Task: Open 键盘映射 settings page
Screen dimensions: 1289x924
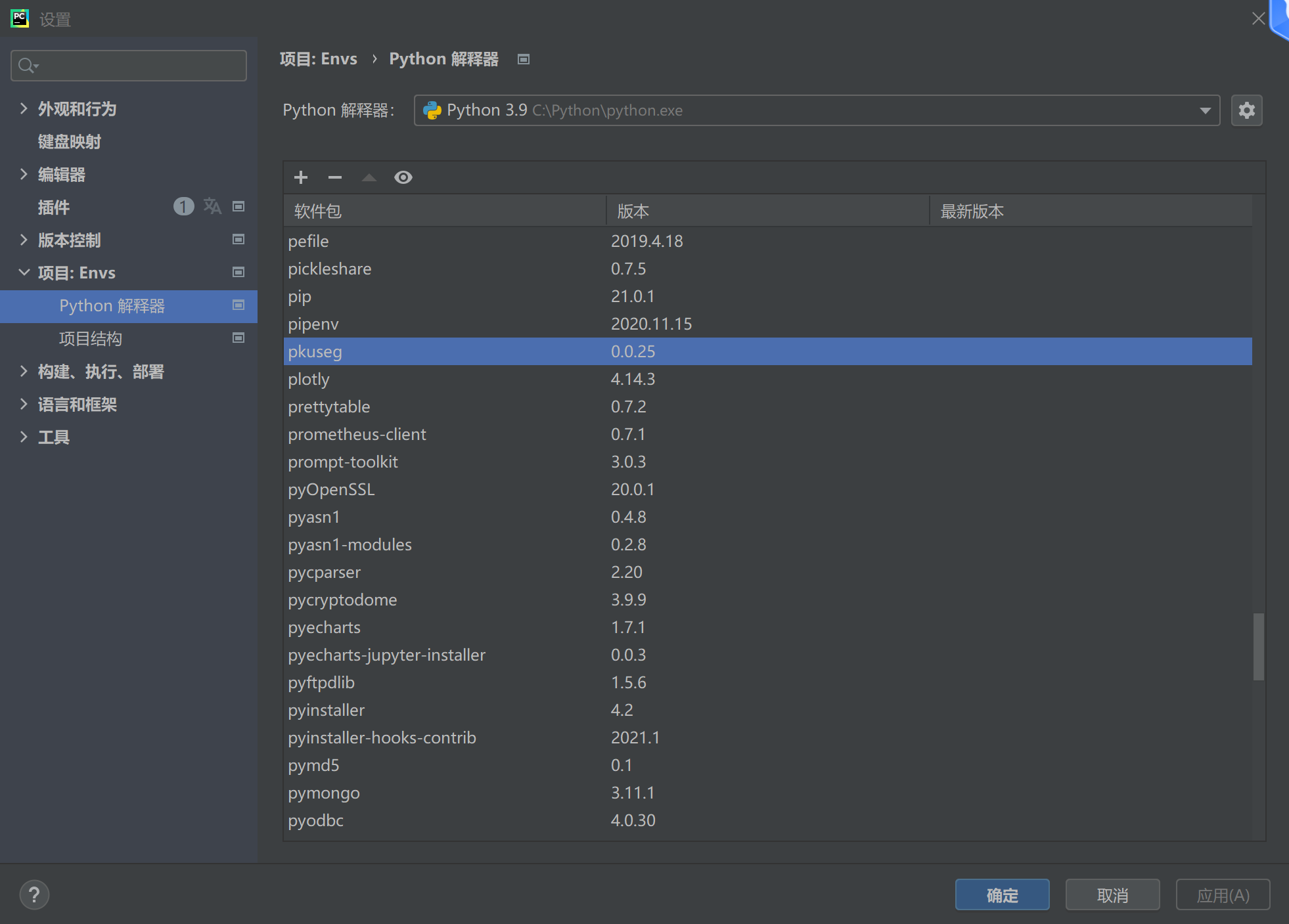Action: (x=70, y=142)
